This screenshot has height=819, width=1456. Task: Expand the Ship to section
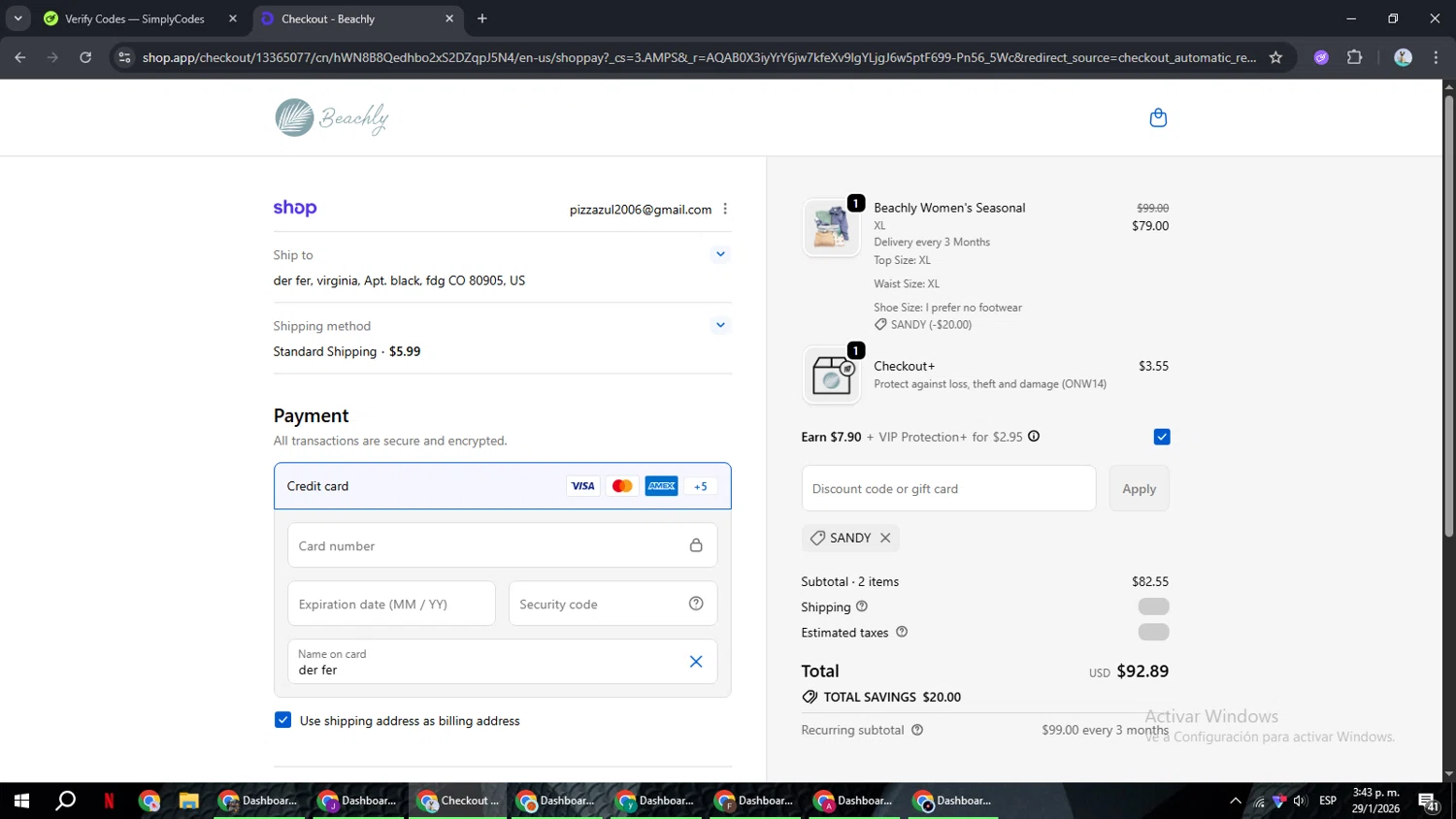click(x=720, y=254)
